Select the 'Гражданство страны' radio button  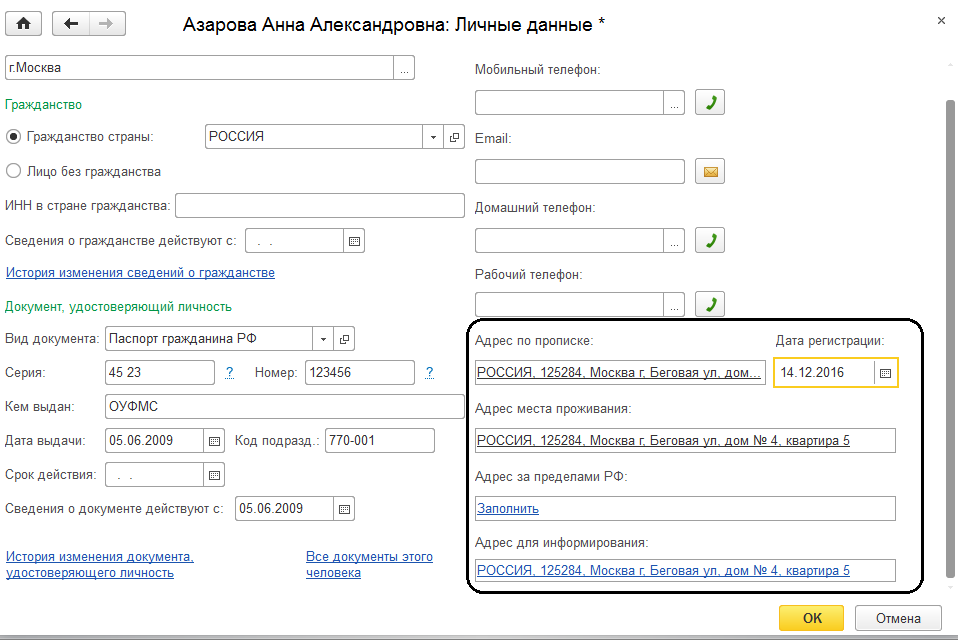click(14, 137)
